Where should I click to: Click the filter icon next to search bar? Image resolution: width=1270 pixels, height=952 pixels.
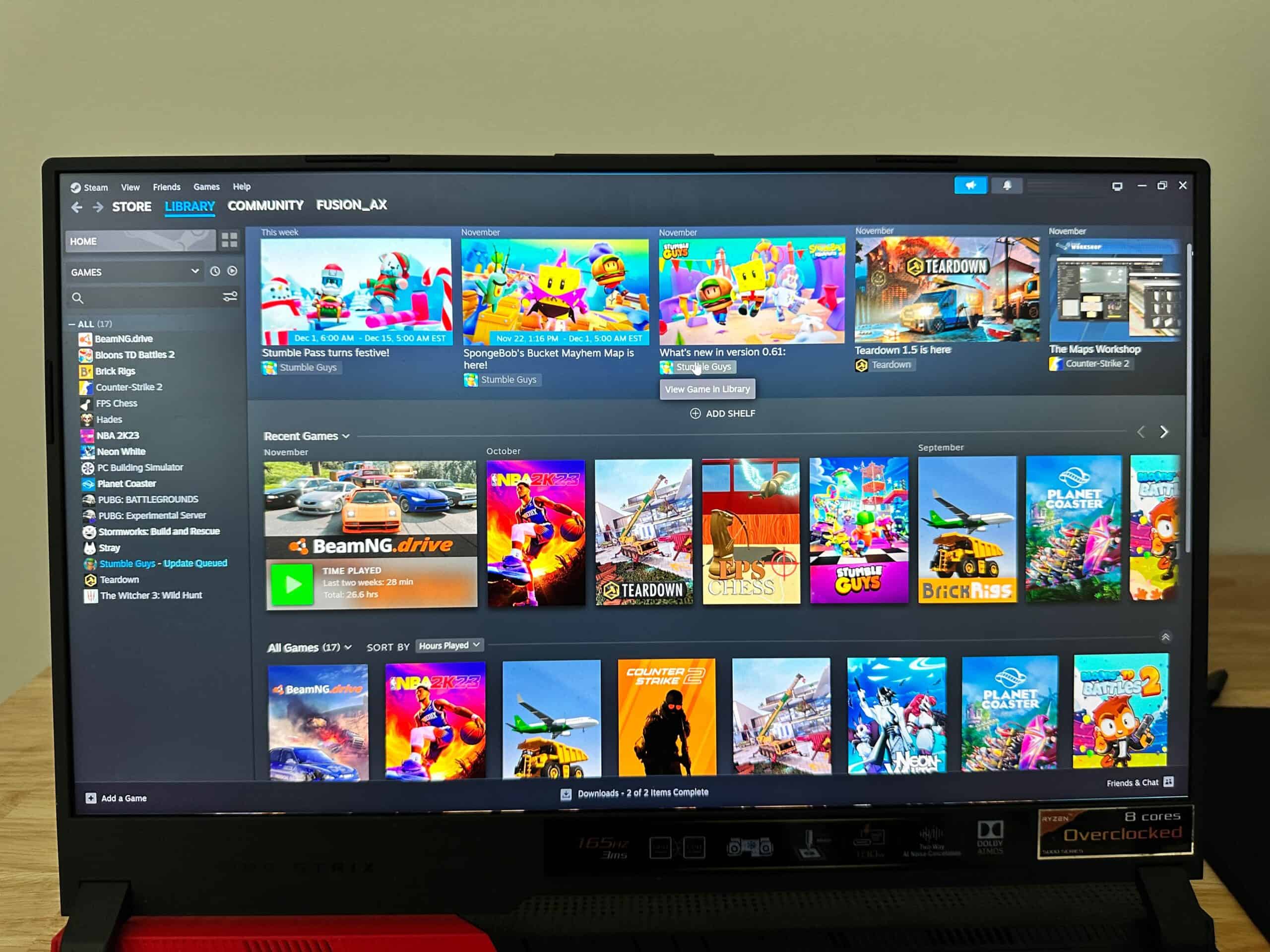pos(232,298)
